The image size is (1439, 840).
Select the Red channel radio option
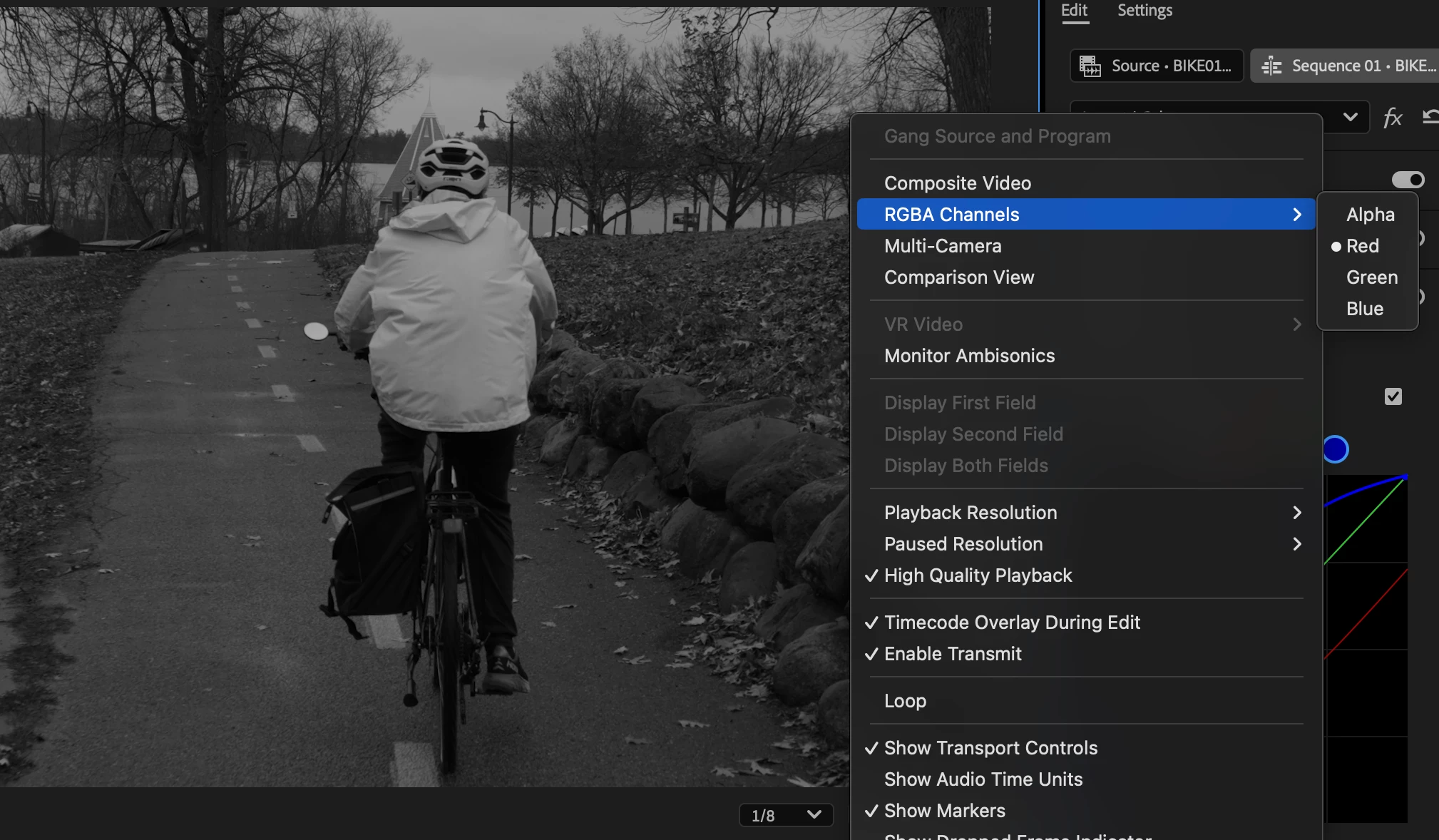pos(1362,246)
